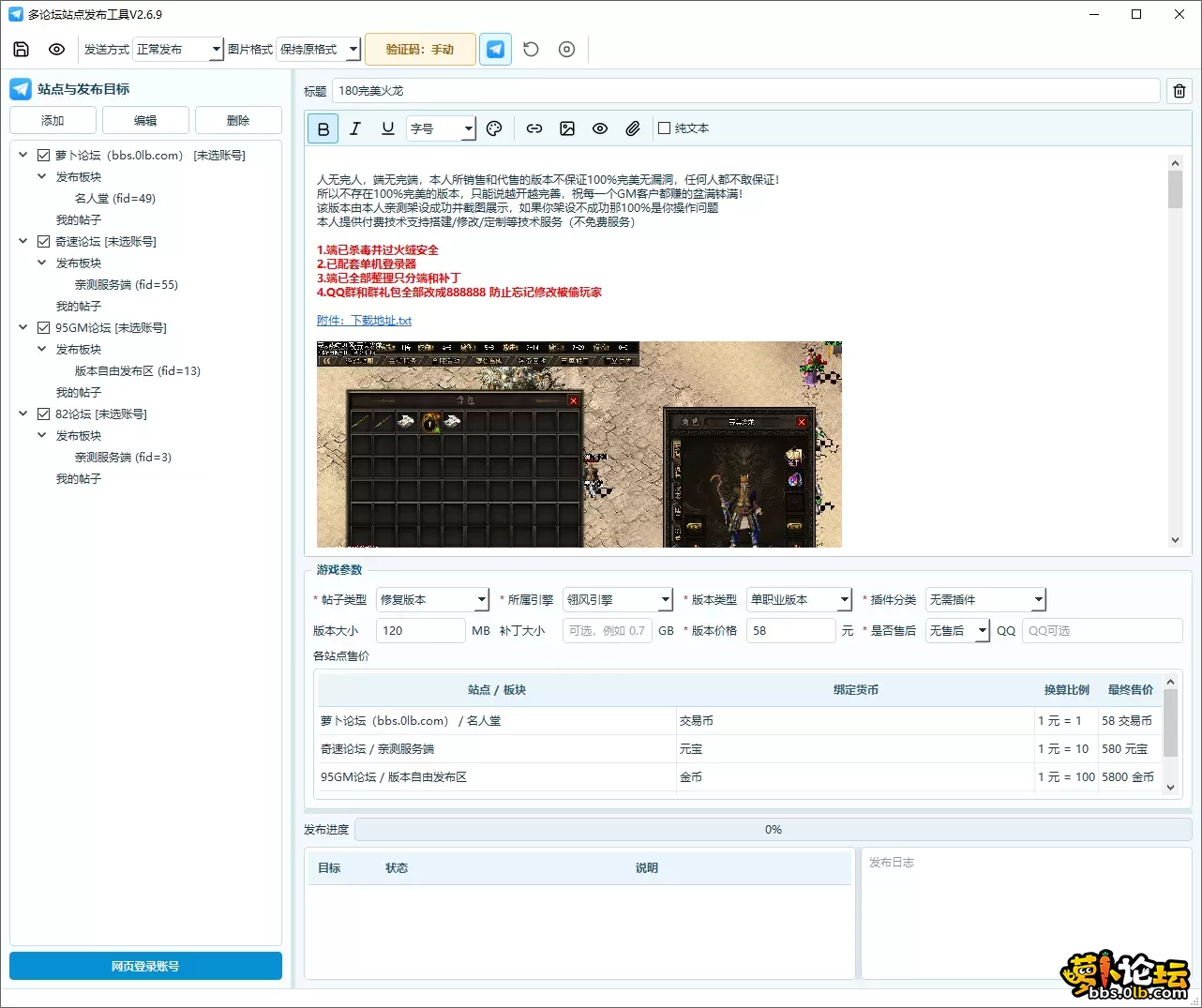
Task: Click the 绑定货币 column header
Action: [x=855, y=690]
